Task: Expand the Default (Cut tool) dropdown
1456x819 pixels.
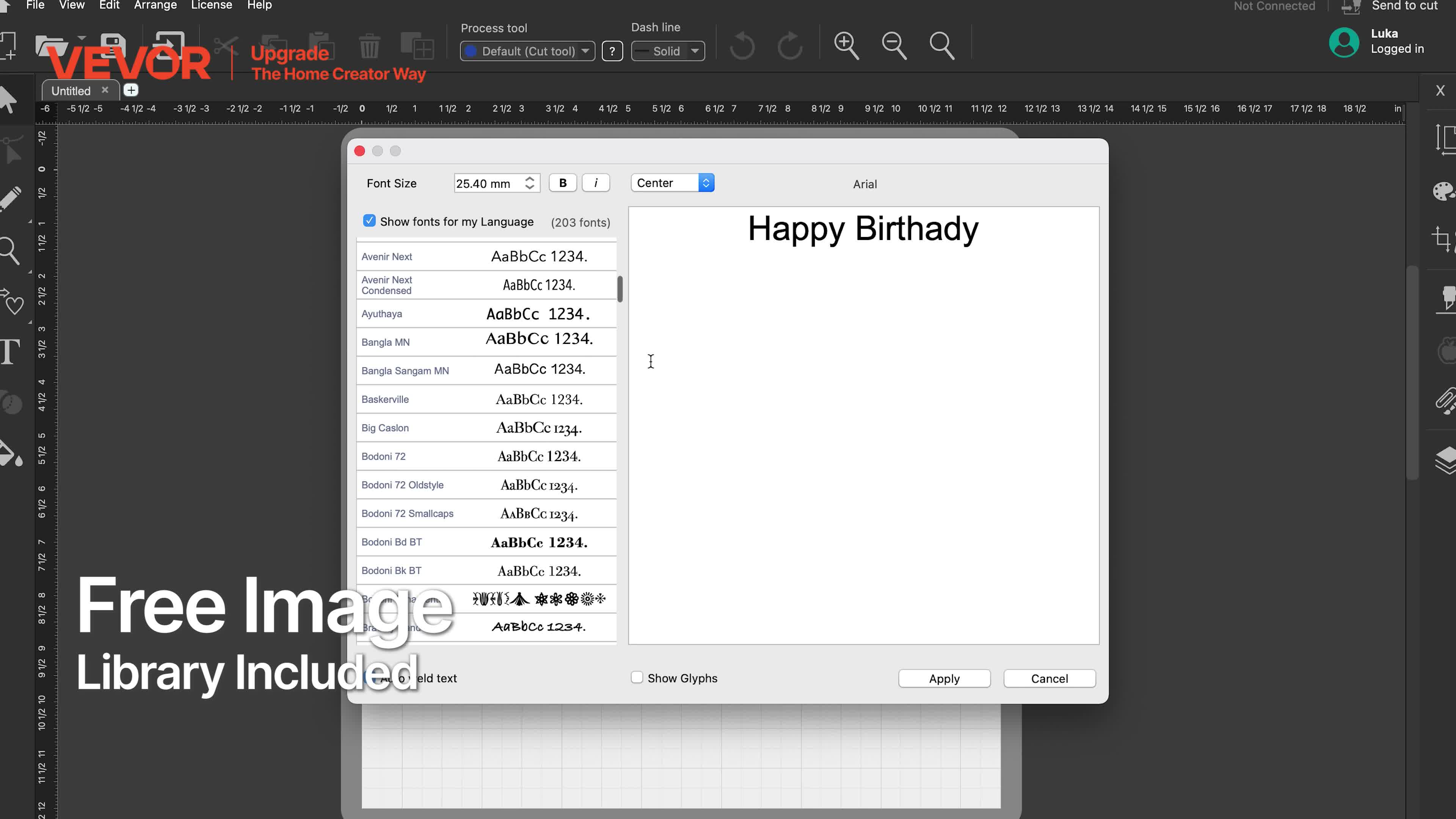Action: point(527,52)
